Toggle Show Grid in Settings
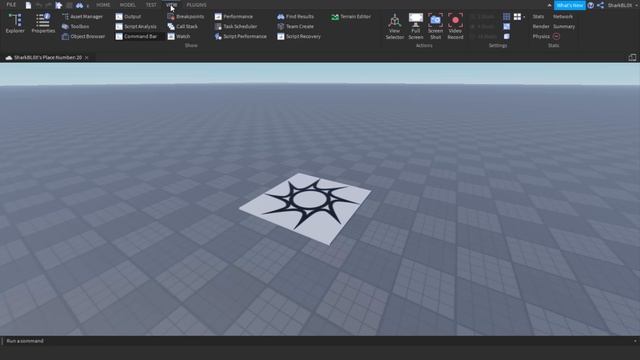The width and height of the screenshot is (640, 360). [507, 17]
